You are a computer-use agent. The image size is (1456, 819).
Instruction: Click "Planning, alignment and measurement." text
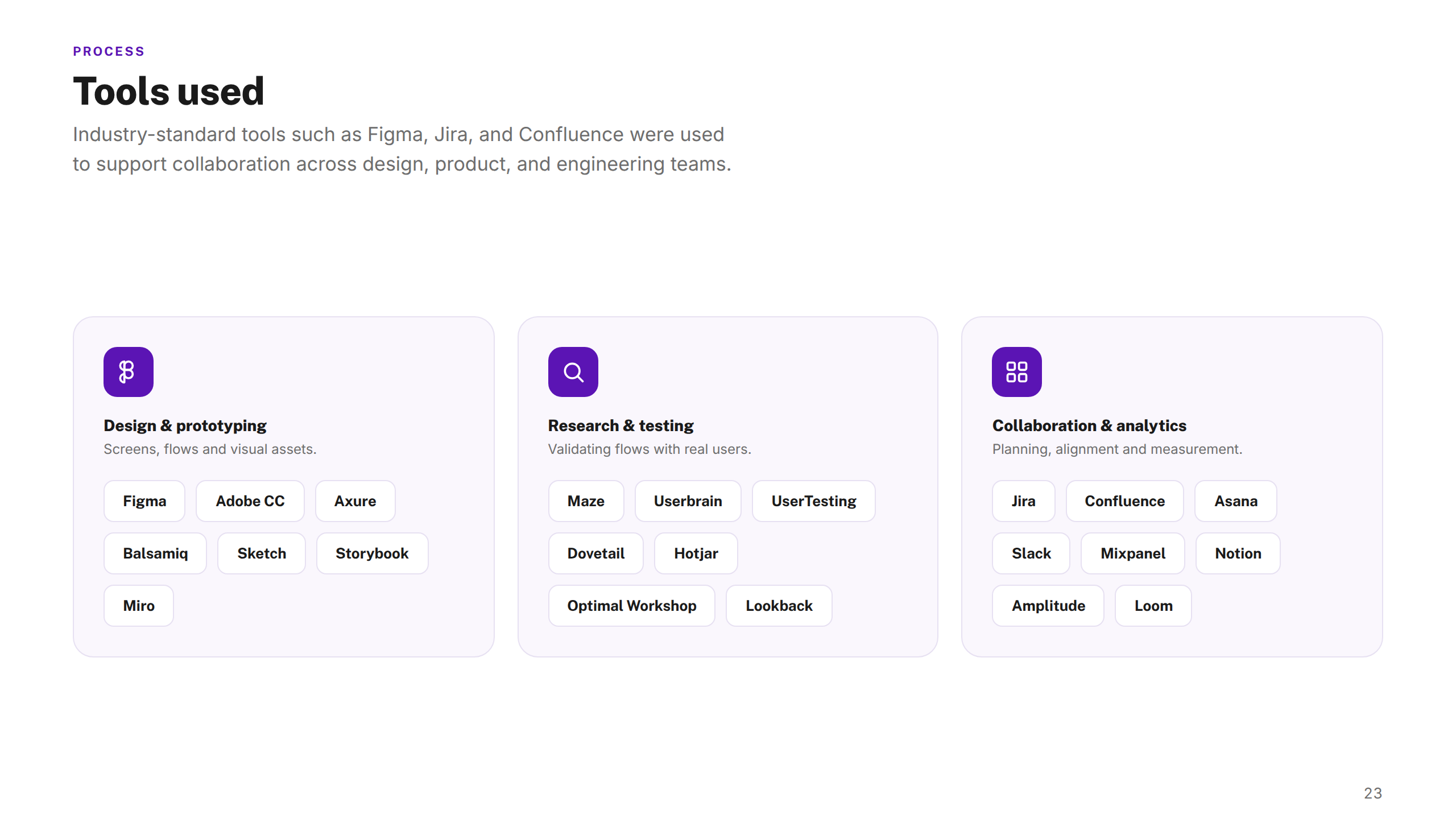pyautogui.click(x=1117, y=449)
